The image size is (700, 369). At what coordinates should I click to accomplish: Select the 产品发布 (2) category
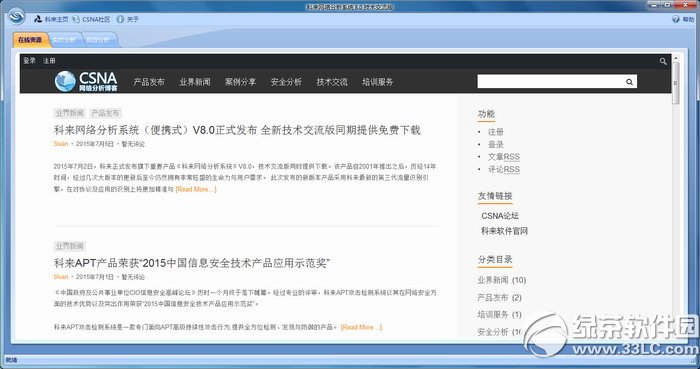pos(500,298)
